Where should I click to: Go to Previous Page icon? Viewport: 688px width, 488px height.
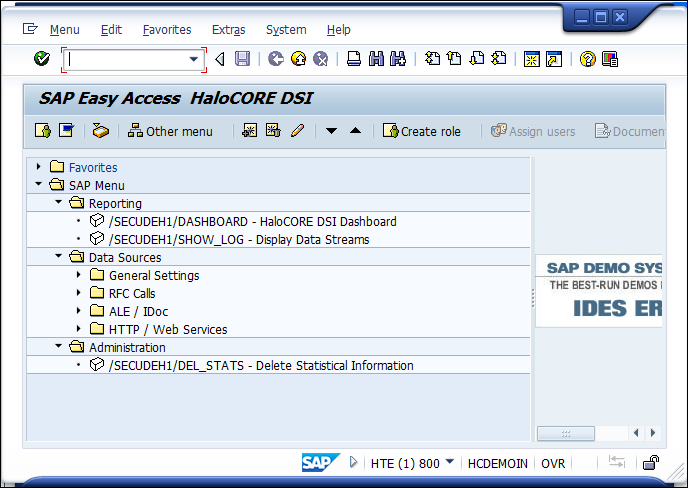point(454,58)
